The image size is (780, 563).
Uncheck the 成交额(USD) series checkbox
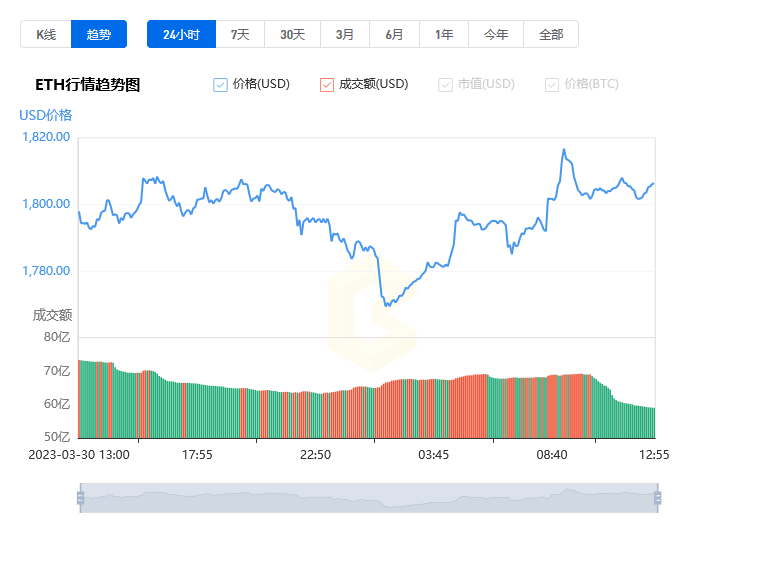[x=327, y=85]
